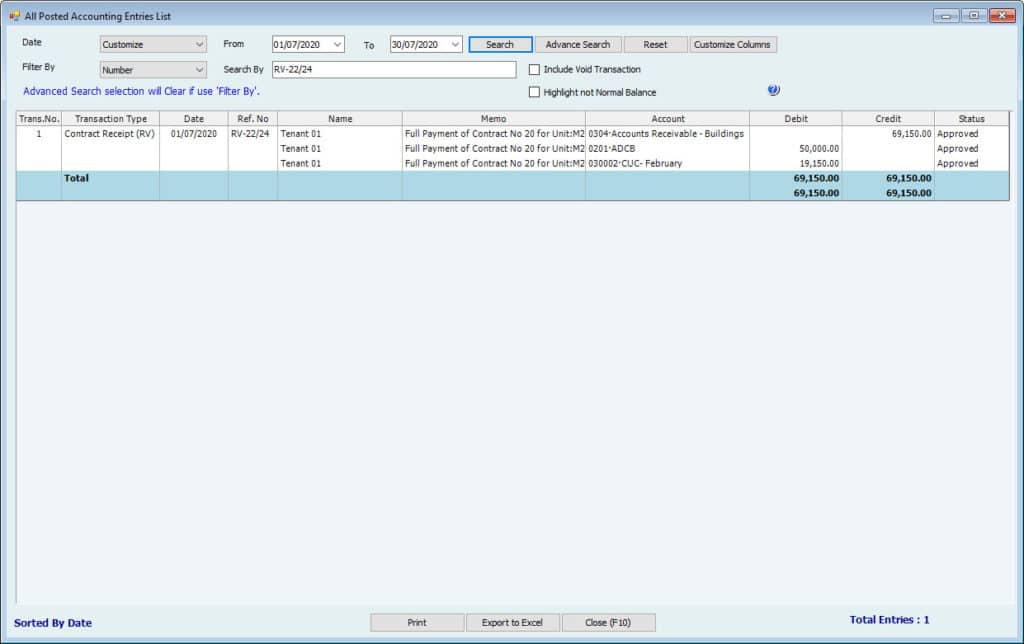Click the Search button
Image resolution: width=1024 pixels, height=644 pixels.
tap(500, 45)
